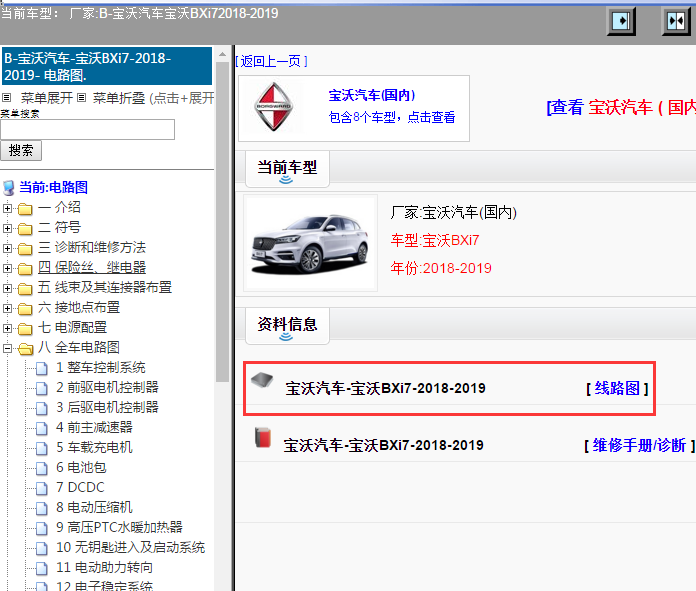Click 厂家:宝沃汽车(国内) text
This screenshot has width=696, height=591.
(x=454, y=212)
